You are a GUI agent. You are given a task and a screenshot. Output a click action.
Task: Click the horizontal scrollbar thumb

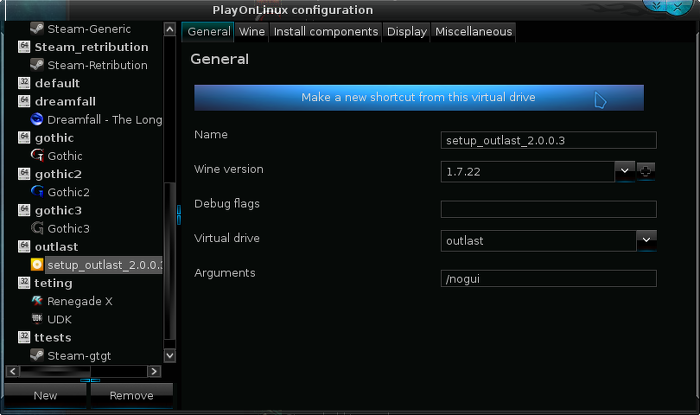(55, 371)
